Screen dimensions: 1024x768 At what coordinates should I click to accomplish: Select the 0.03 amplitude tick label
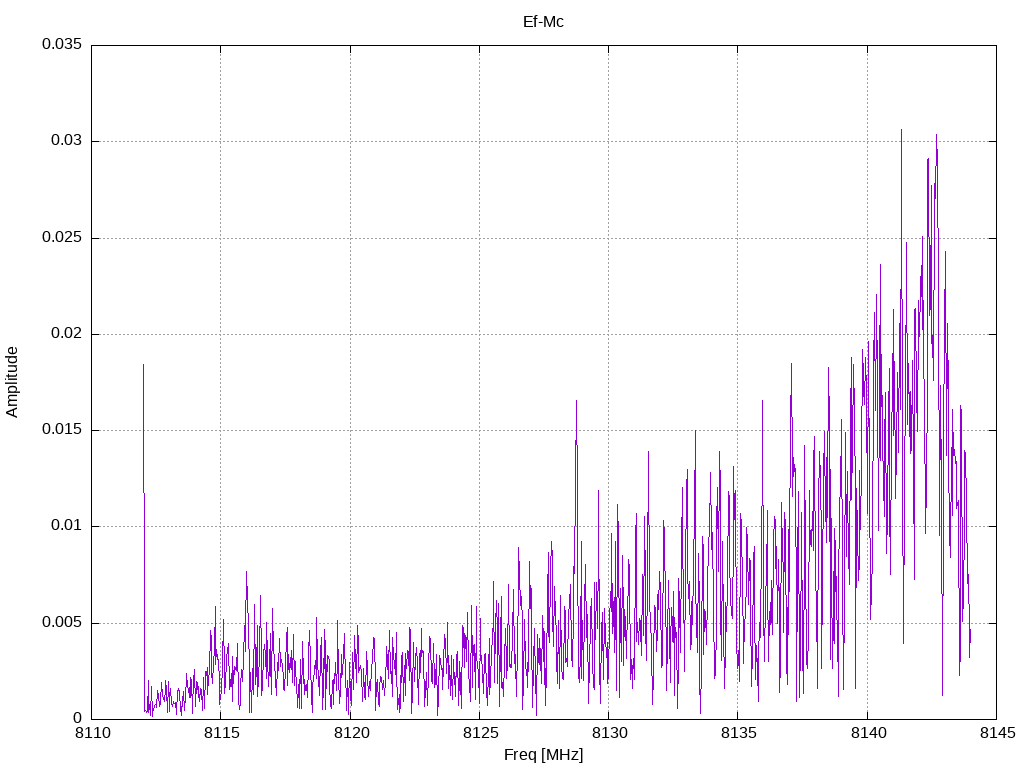click(x=64, y=141)
